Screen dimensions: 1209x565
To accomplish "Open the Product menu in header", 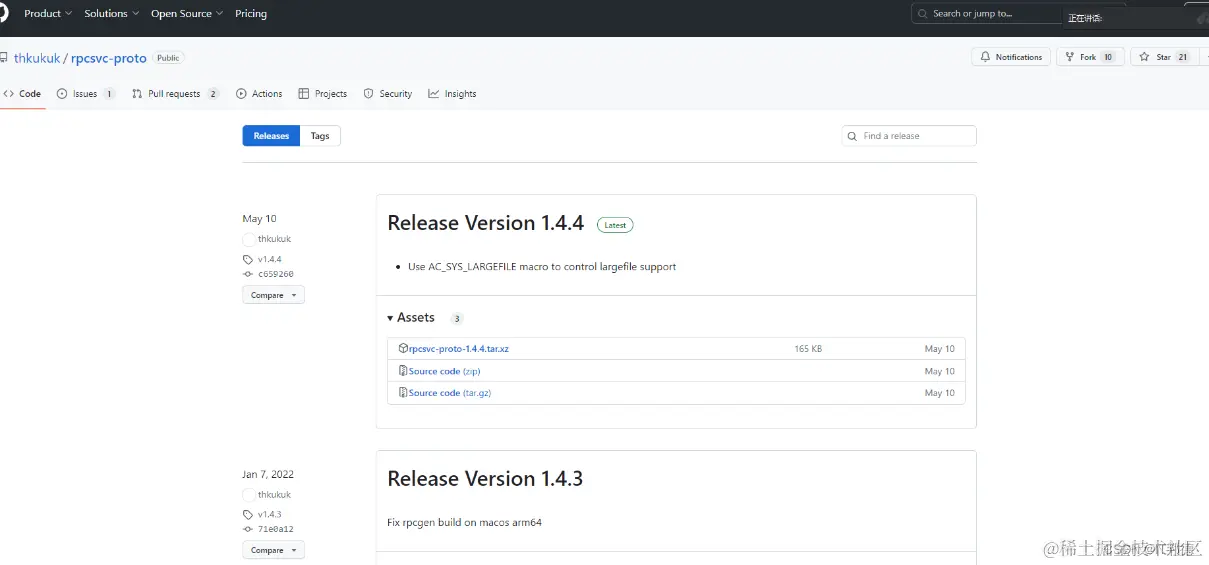I will pyautogui.click(x=48, y=14).
